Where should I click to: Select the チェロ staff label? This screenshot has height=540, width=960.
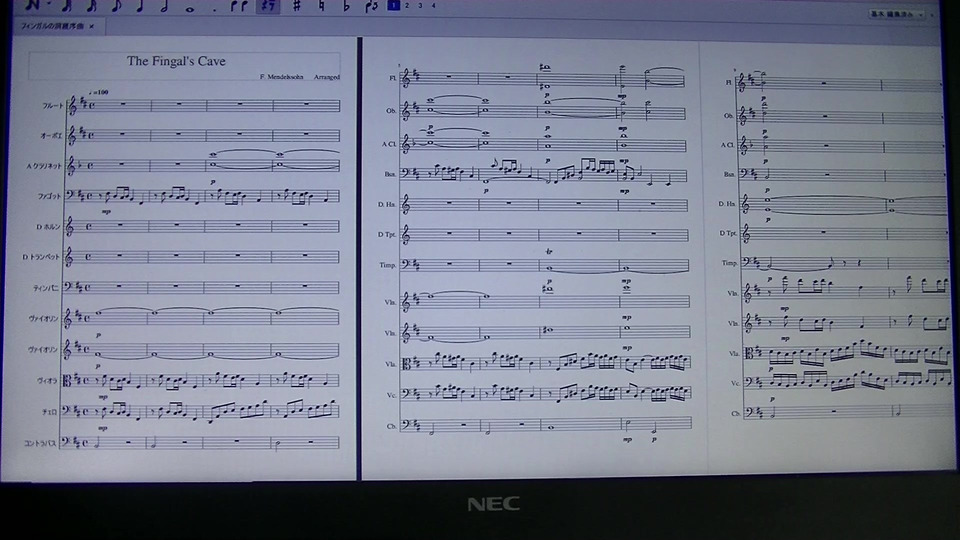49,412
